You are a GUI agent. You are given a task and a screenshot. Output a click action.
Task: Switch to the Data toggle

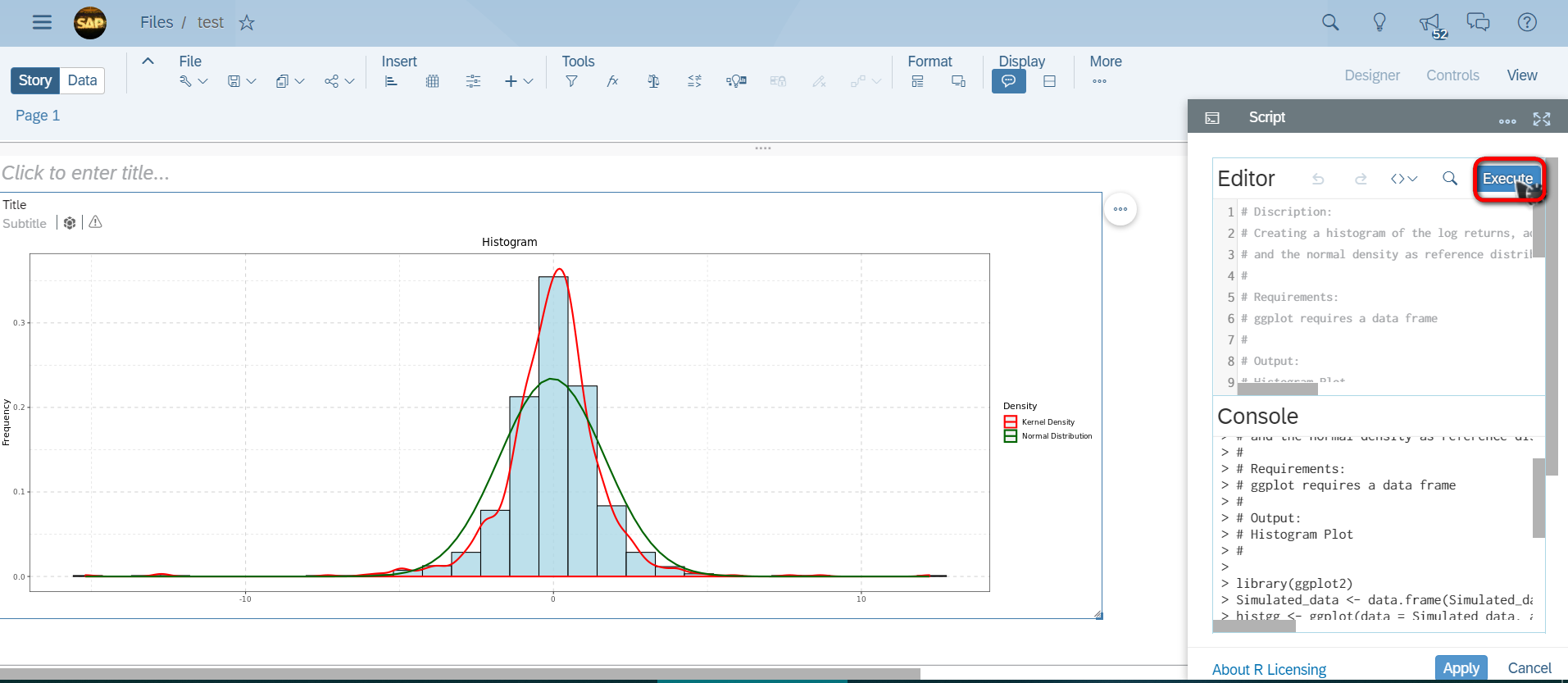(82, 80)
